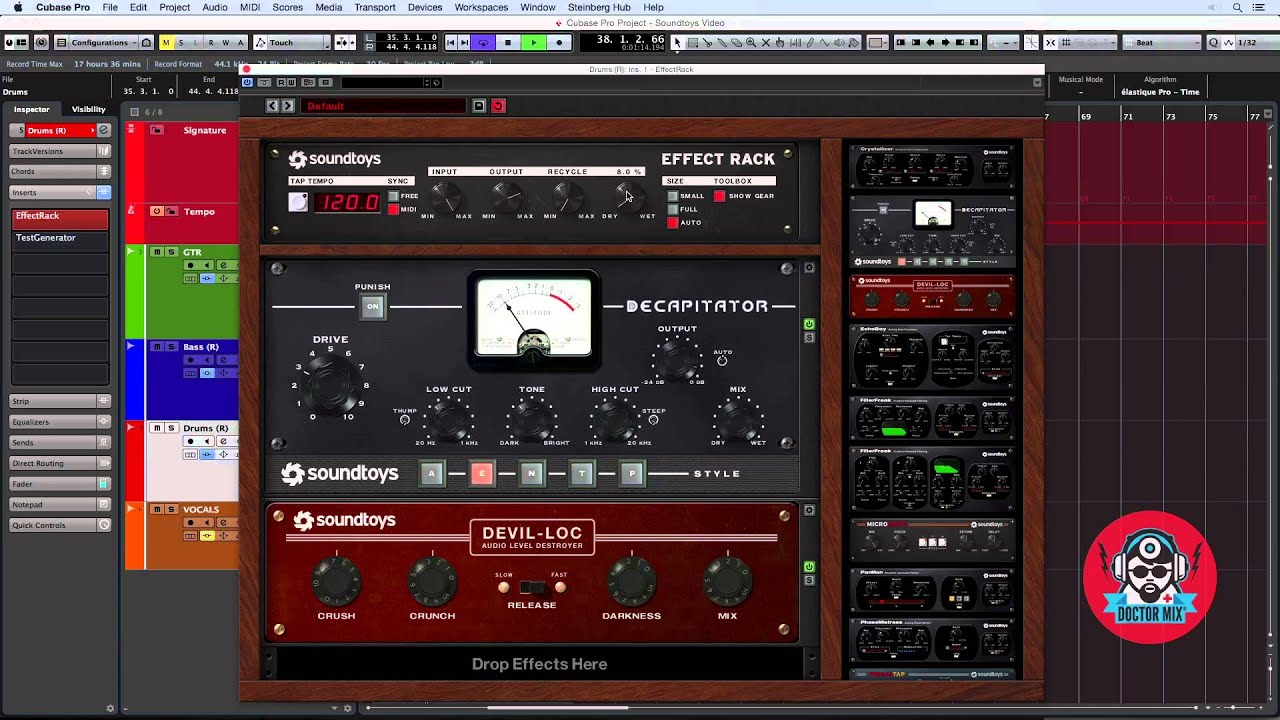Open the MIDI menu

click(x=250, y=7)
